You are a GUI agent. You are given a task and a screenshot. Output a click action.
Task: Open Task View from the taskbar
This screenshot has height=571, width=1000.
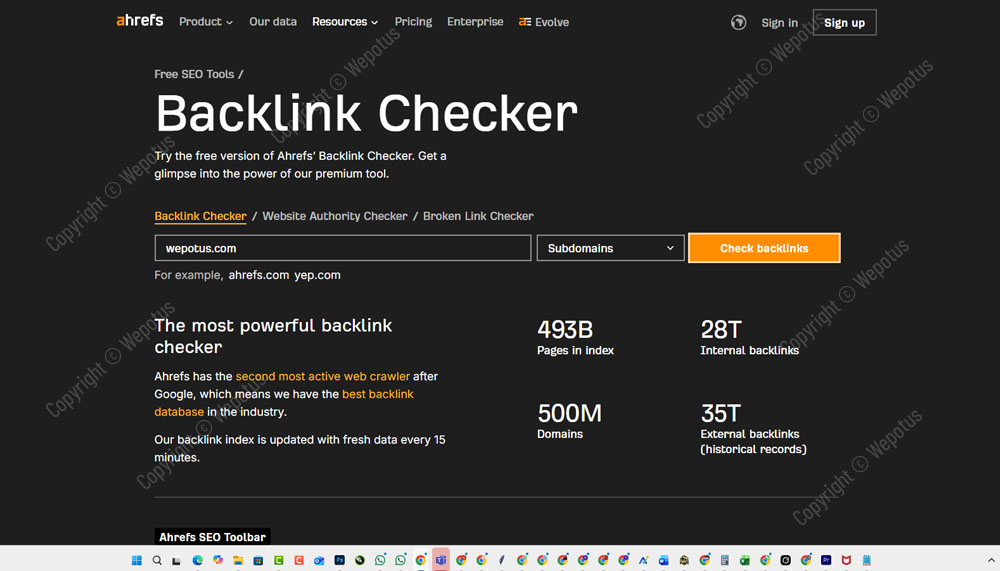176,561
